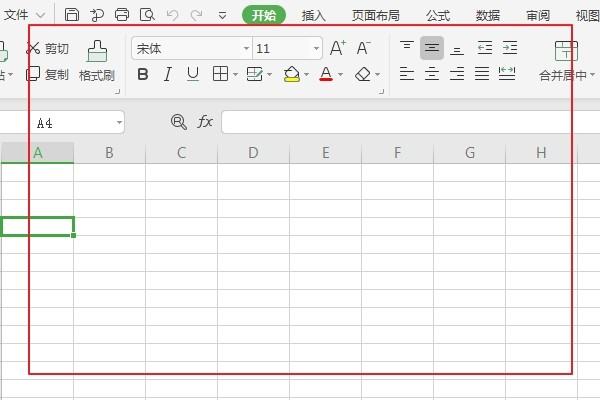
Task: Toggle Underline formatting
Action: [193, 74]
